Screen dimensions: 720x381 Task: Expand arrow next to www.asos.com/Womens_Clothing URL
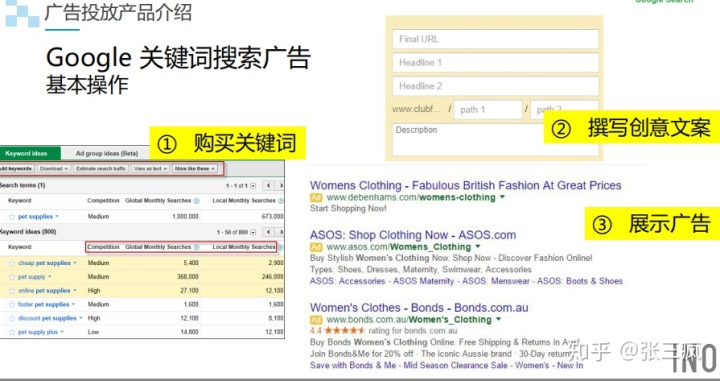pyautogui.click(x=478, y=247)
